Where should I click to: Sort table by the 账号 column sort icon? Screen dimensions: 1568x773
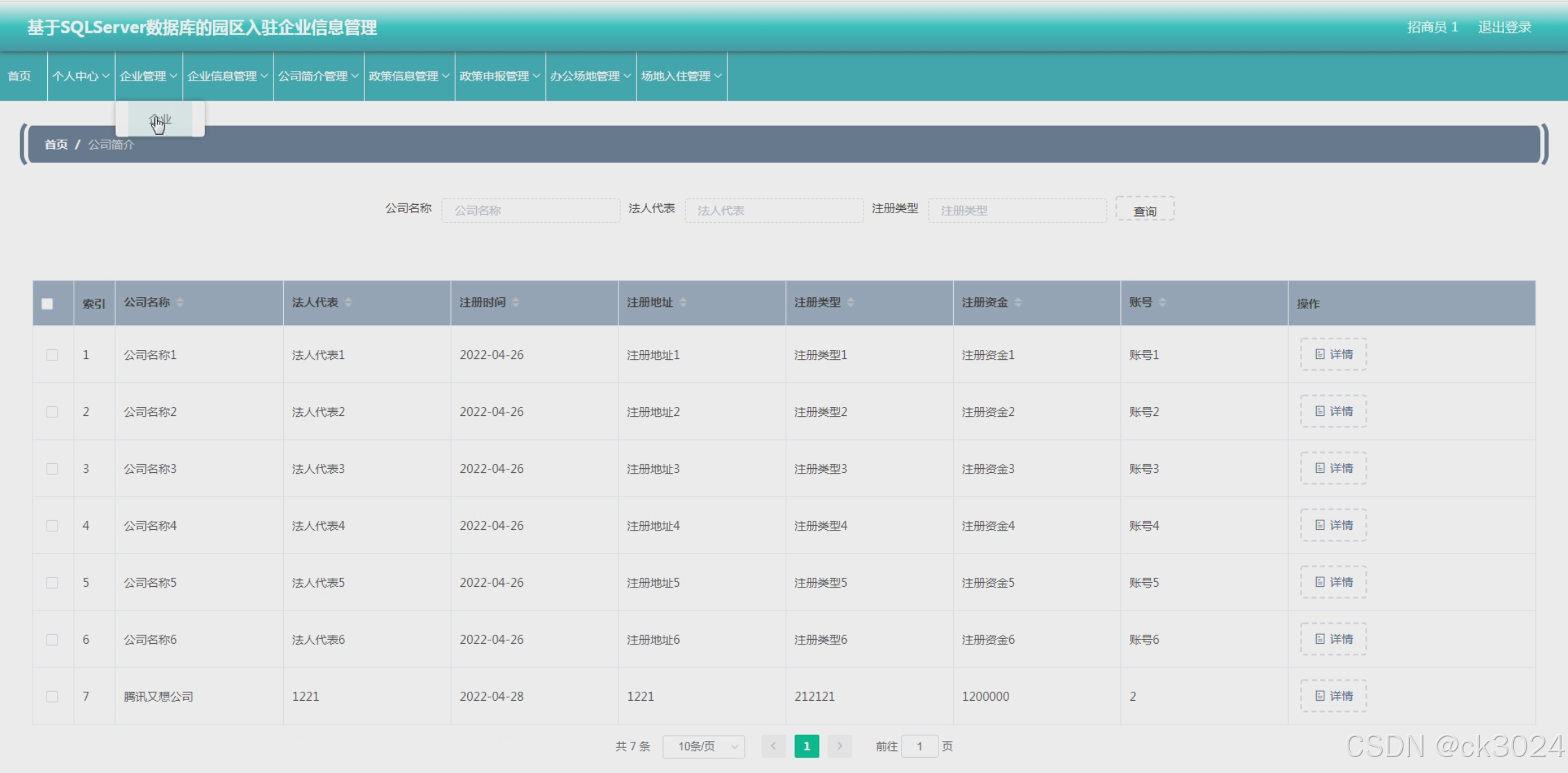point(1163,302)
